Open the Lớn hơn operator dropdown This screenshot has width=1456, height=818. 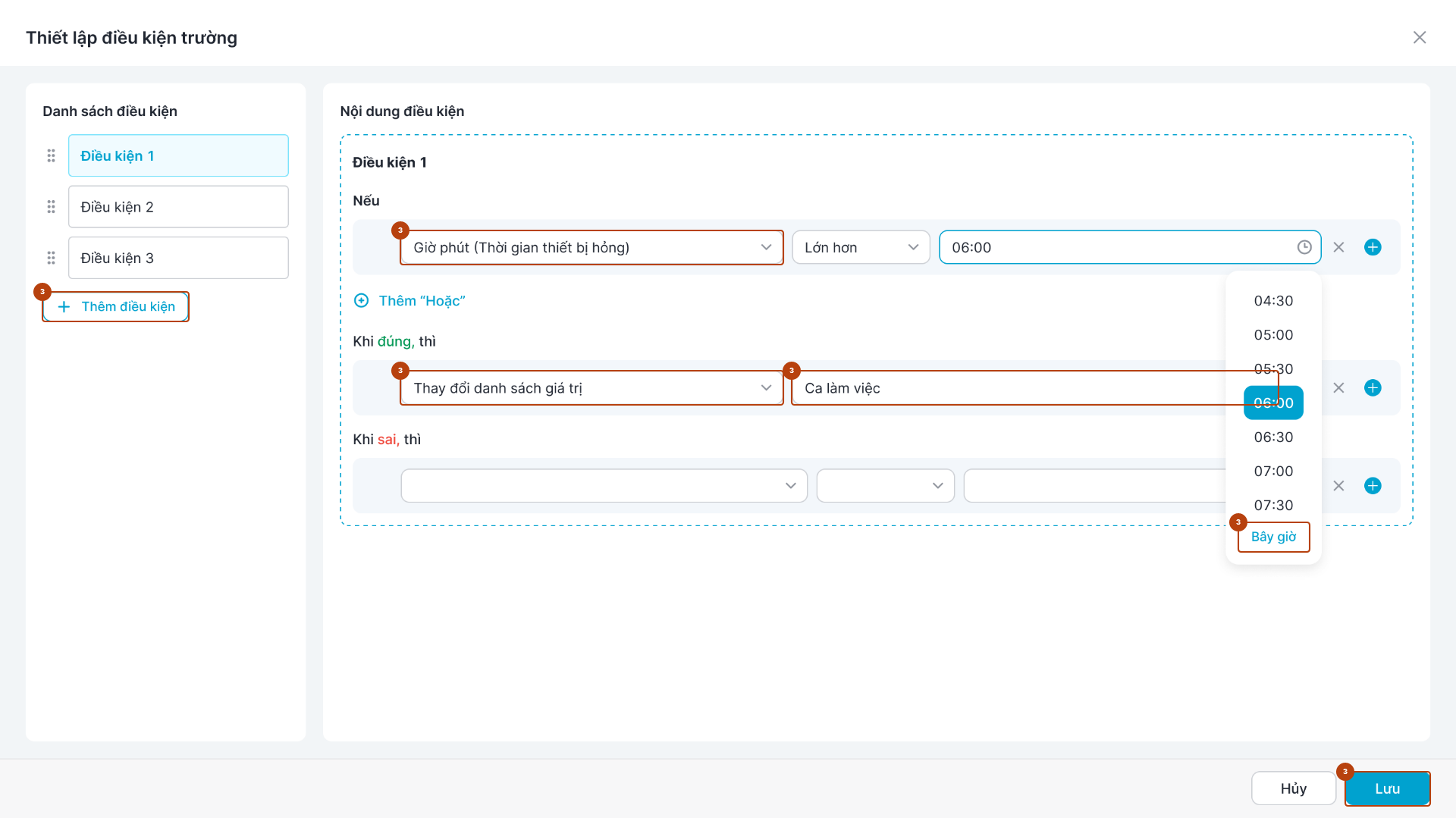click(861, 247)
